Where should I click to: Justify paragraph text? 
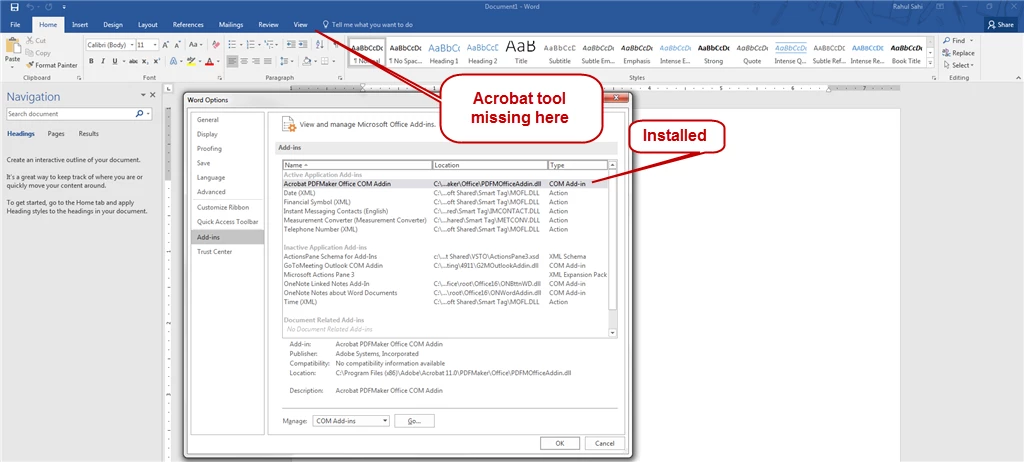click(268, 61)
